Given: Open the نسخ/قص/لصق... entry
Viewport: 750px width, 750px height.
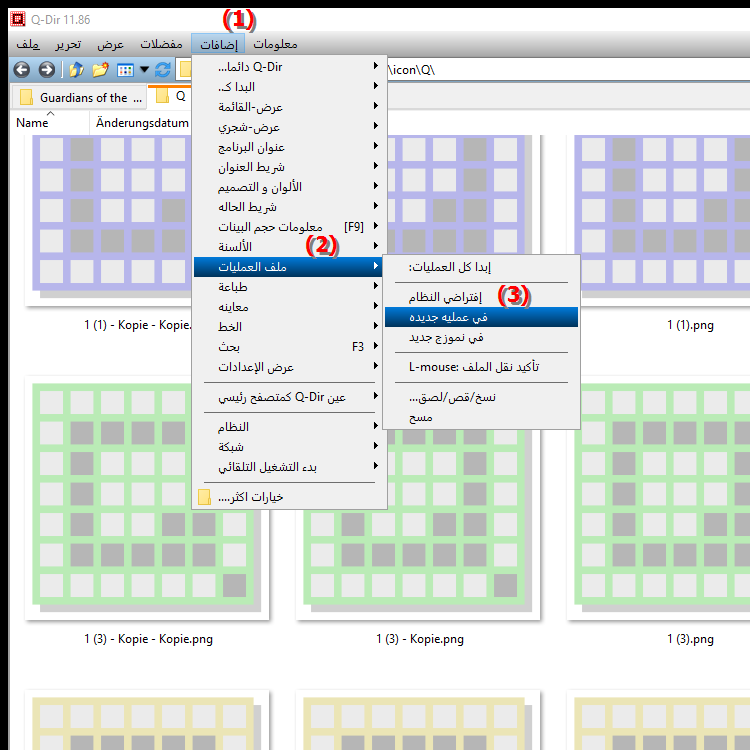Looking at the screenshot, I should (481, 397).
